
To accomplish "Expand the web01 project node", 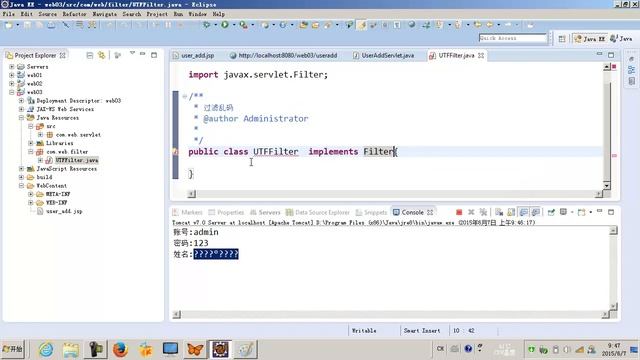I will [x=12, y=75].
